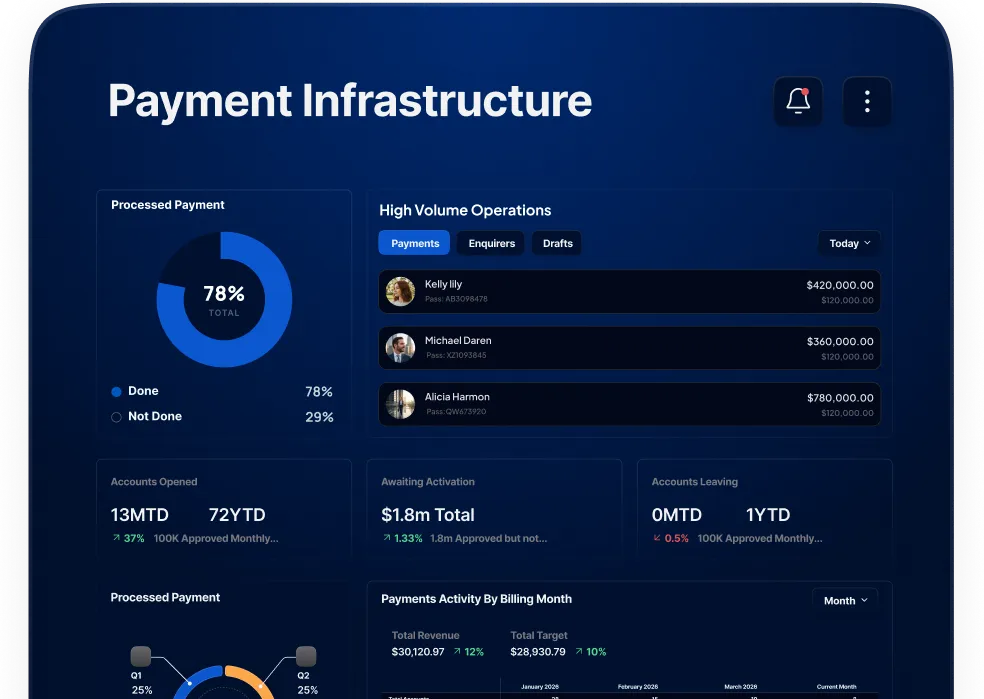This screenshot has height=699, width=984.
Task: Click the green up arrow beside 37%
Action: click(116, 538)
